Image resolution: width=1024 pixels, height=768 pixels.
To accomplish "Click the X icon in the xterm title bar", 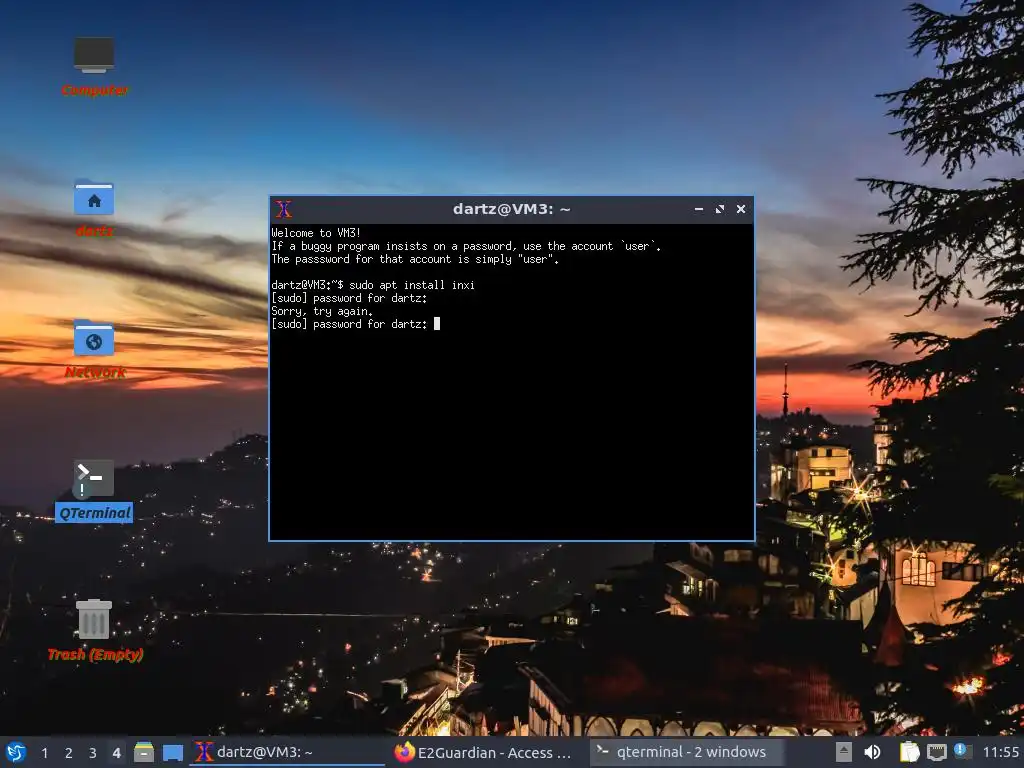I will (x=283, y=209).
